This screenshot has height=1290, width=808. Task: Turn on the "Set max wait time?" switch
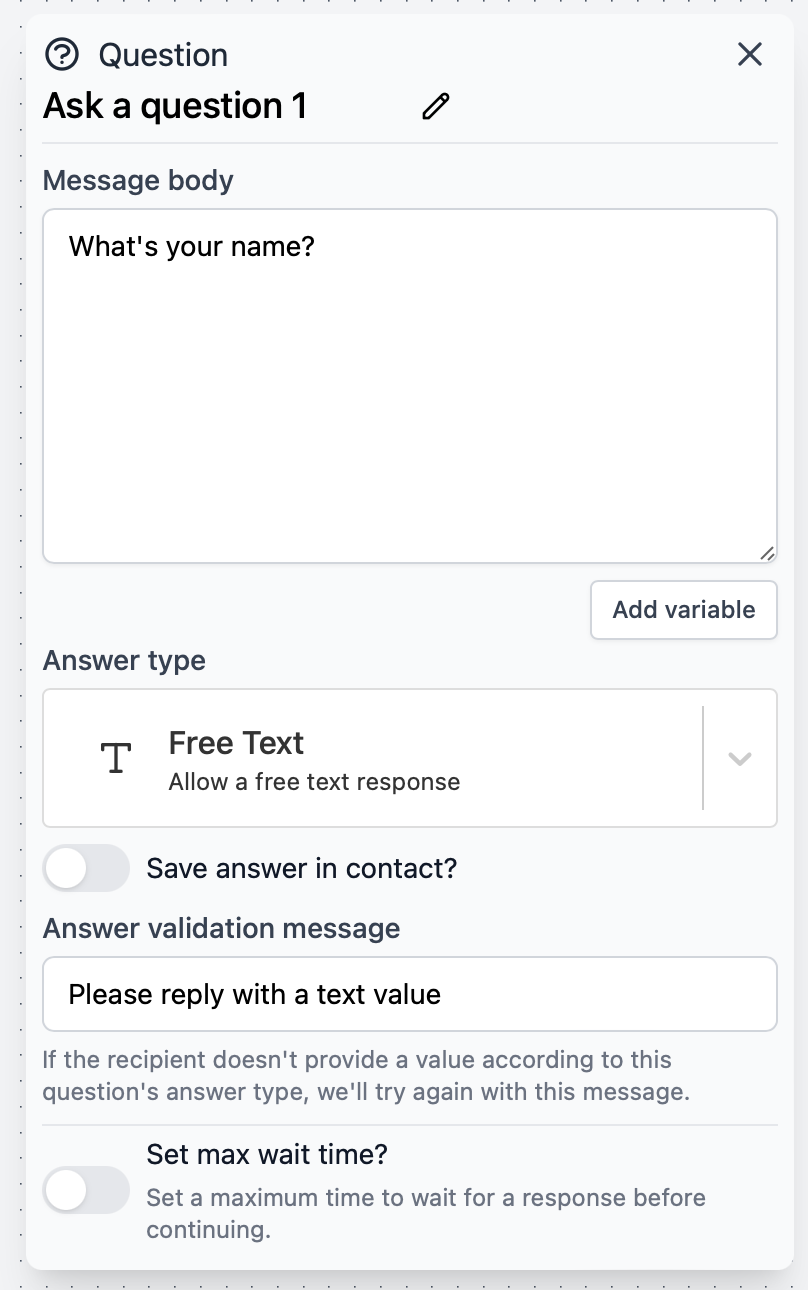[86, 1190]
